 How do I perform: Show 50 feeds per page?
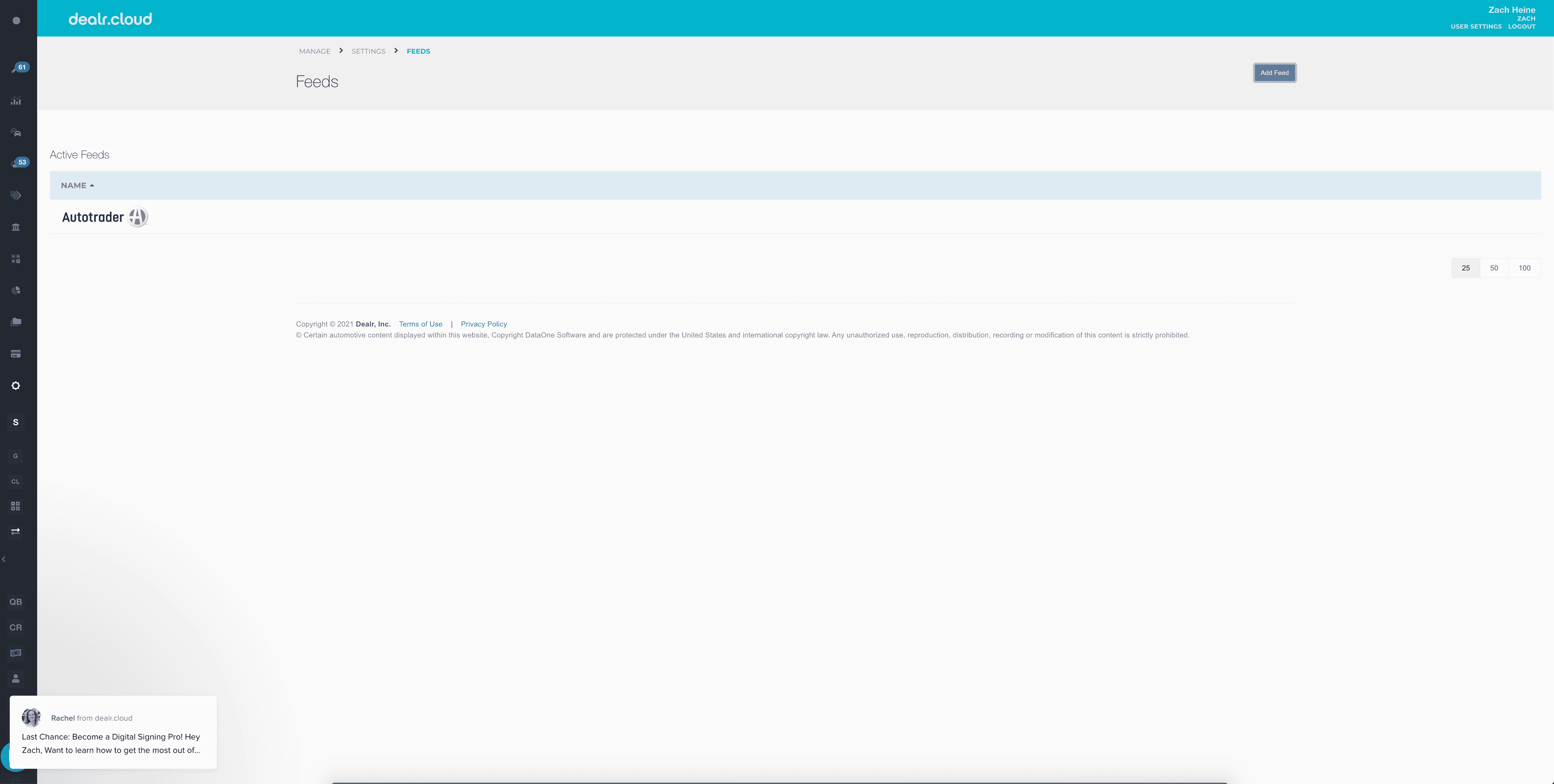pyautogui.click(x=1494, y=268)
